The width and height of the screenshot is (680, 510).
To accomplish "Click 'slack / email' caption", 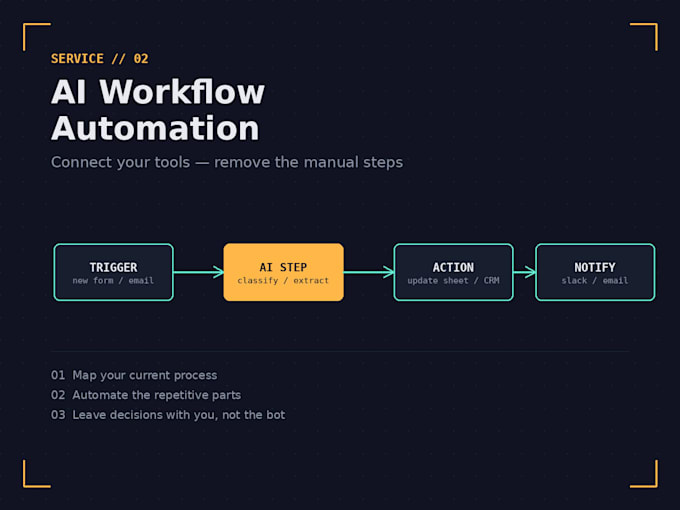I will (595, 281).
